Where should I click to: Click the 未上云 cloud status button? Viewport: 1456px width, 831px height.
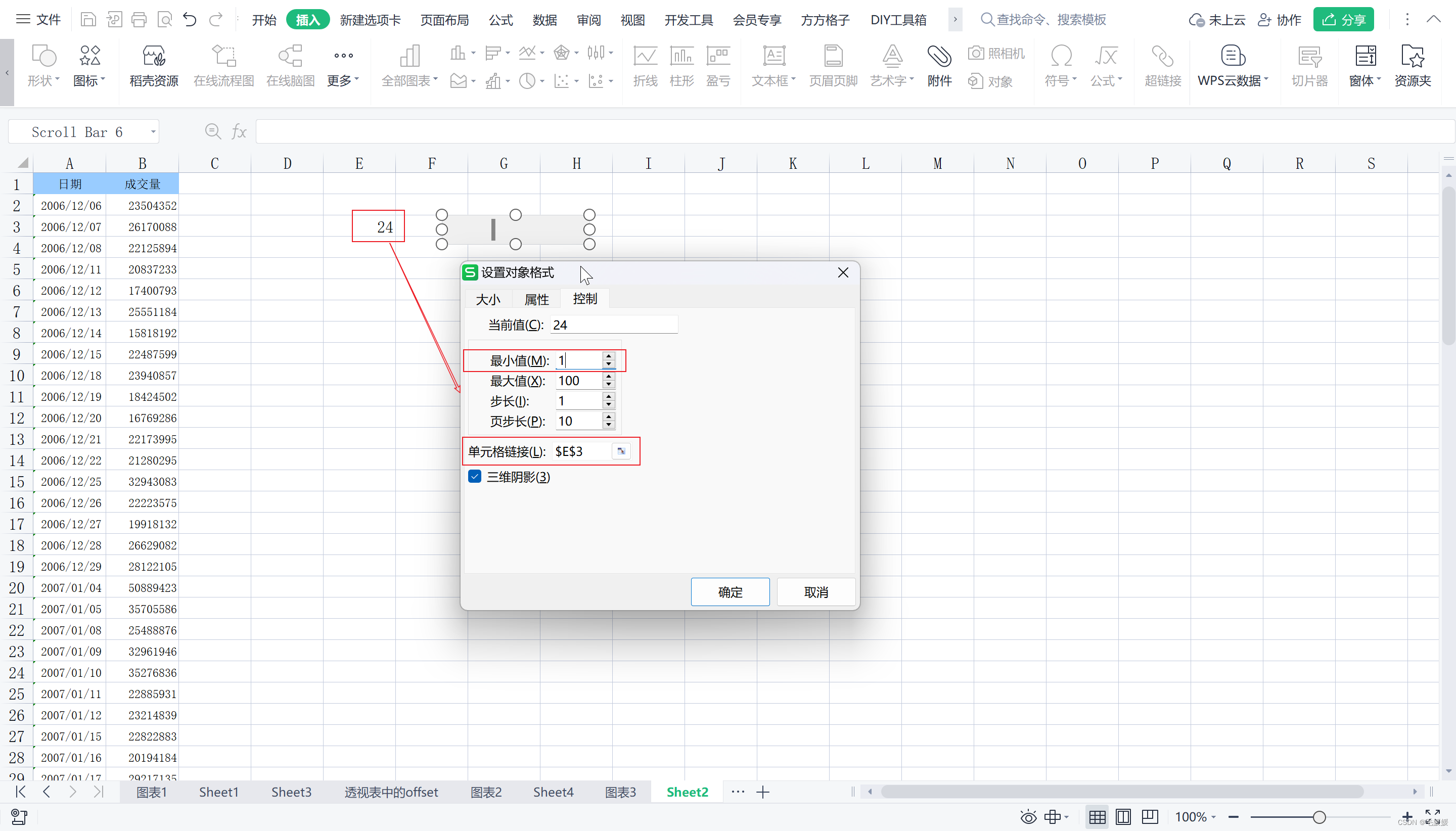tap(1217, 20)
